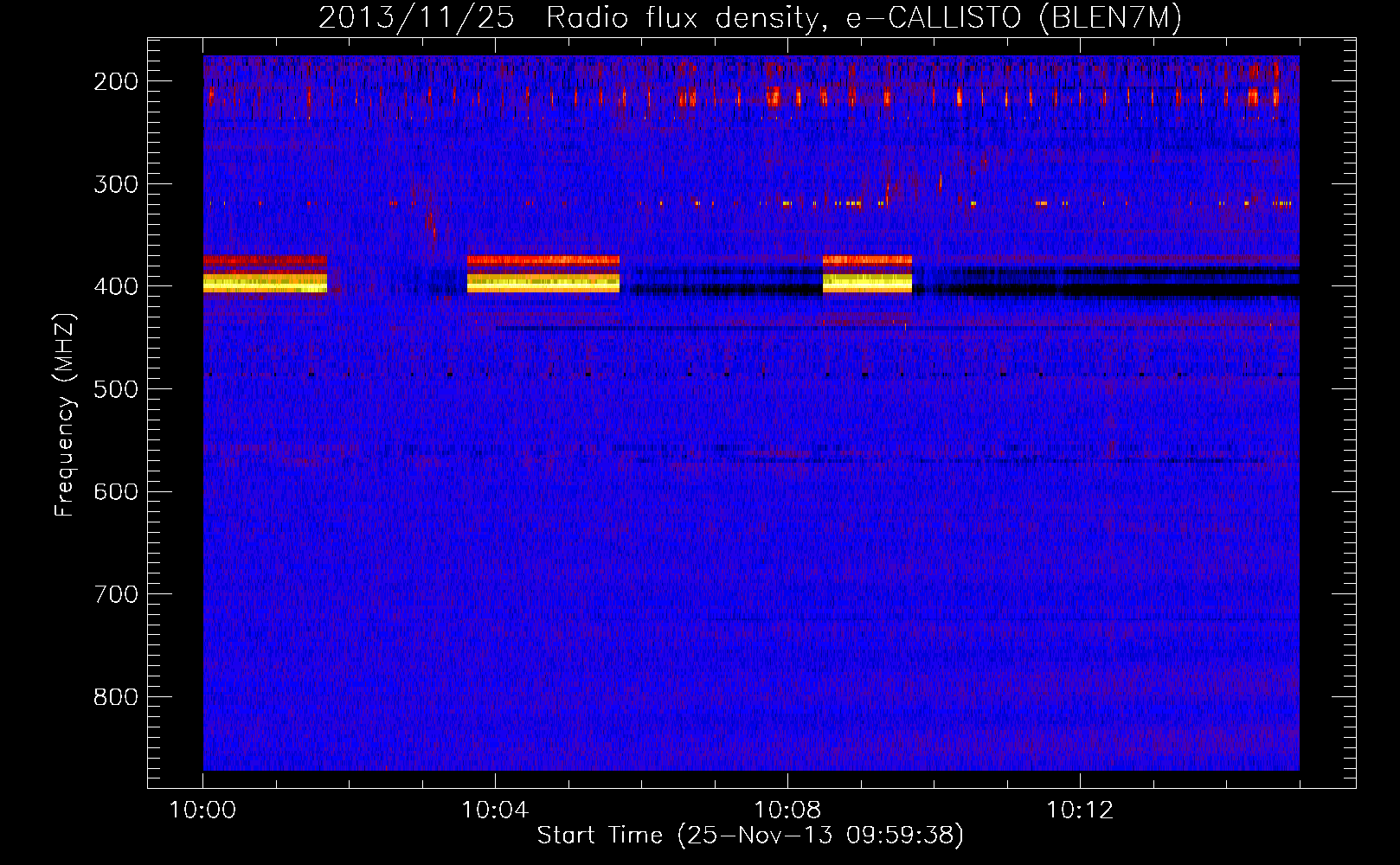The image size is (1400, 865).
Task: Click the 'Start Time (25-Nov-13 09:59:38)' label
Action: (x=750, y=836)
